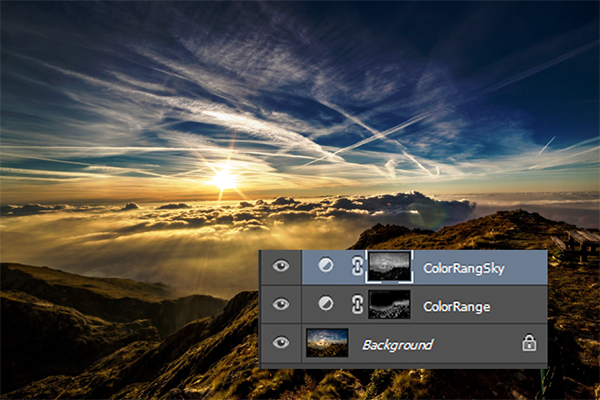This screenshot has width=600, height=400.
Task: Click the bright sun in the canvas
Action: click(x=224, y=180)
